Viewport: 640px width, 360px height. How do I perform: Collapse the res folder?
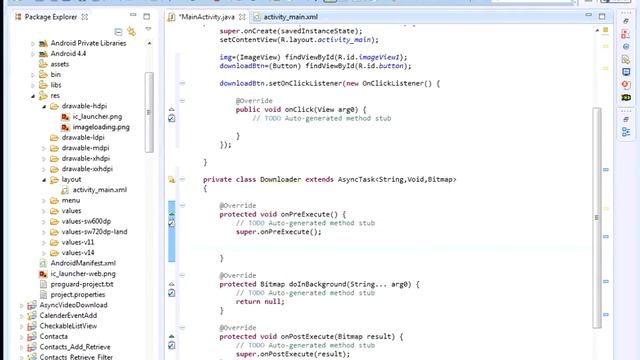click(33, 96)
